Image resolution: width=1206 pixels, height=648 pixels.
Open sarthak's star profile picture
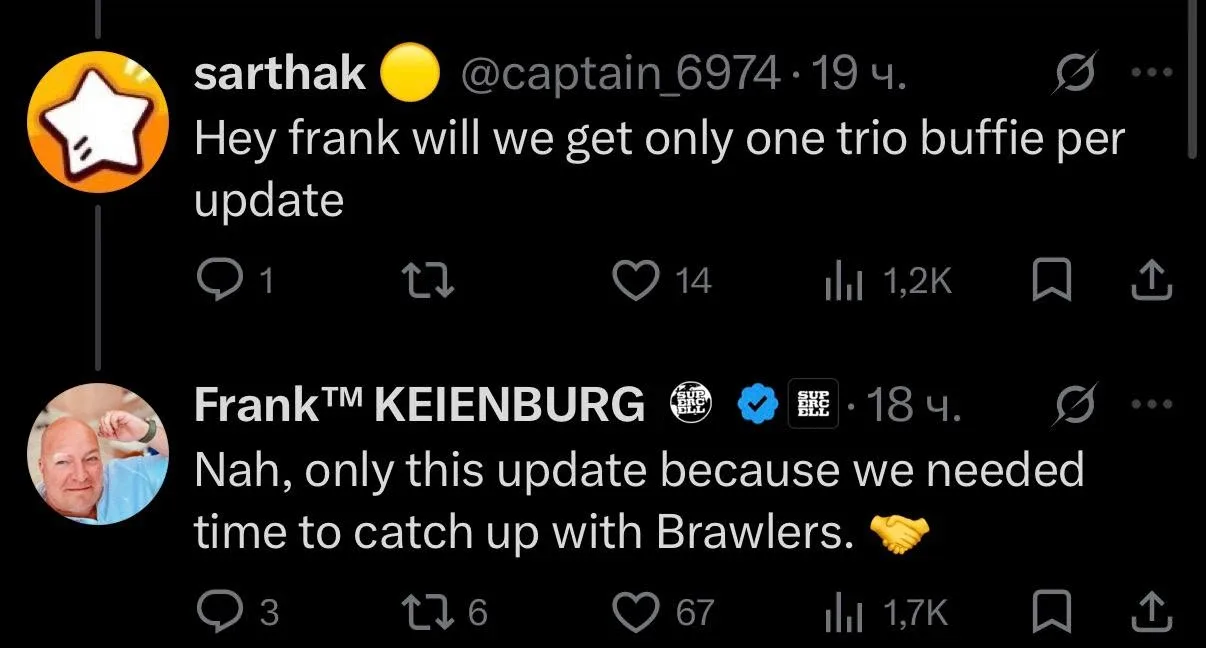[96, 124]
